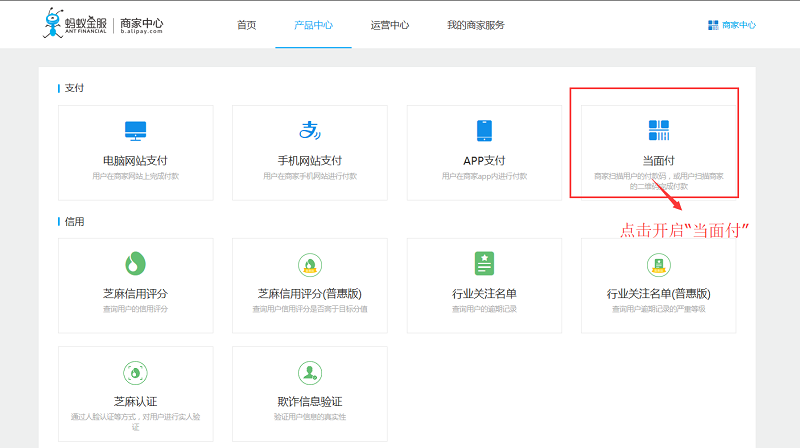Open the 芝麻信用评分(普惠版) title
This screenshot has height=448, width=800.
(310, 294)
